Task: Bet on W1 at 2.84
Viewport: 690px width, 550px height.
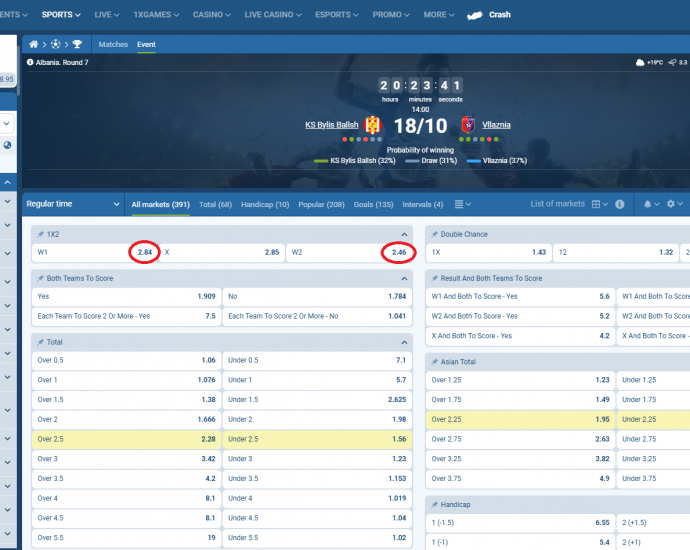Action: 95,253
